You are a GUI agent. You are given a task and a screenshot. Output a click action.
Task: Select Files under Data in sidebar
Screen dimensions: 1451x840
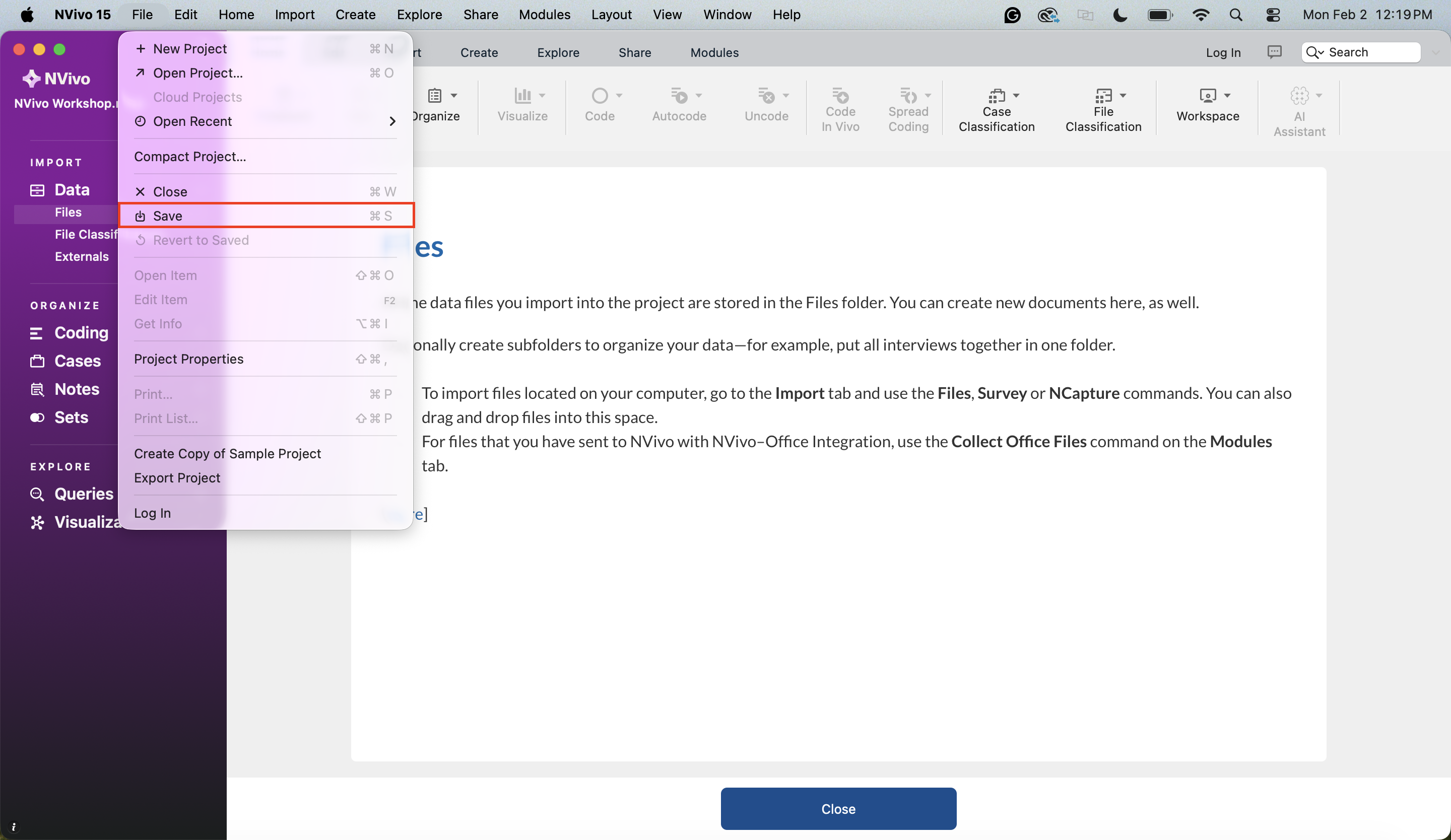68,213
